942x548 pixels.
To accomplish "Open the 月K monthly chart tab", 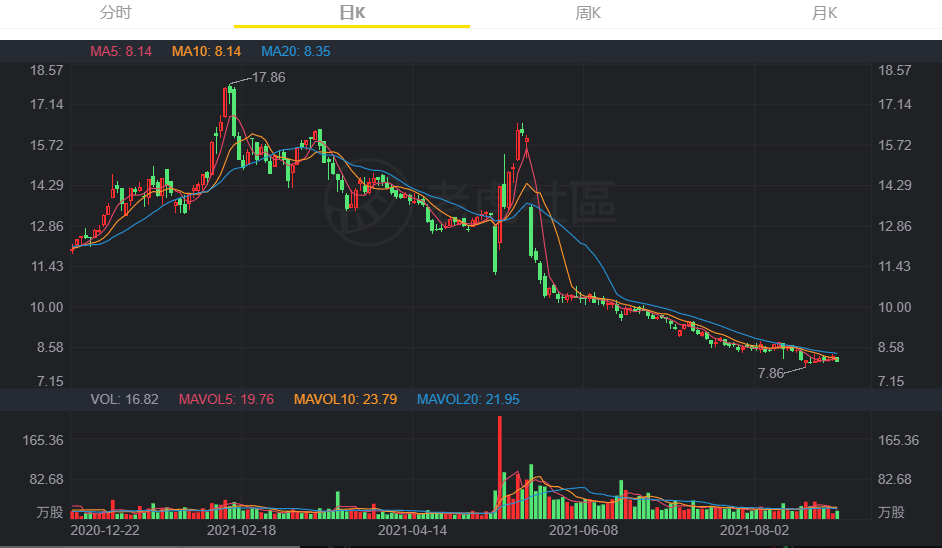I will 824,13.
